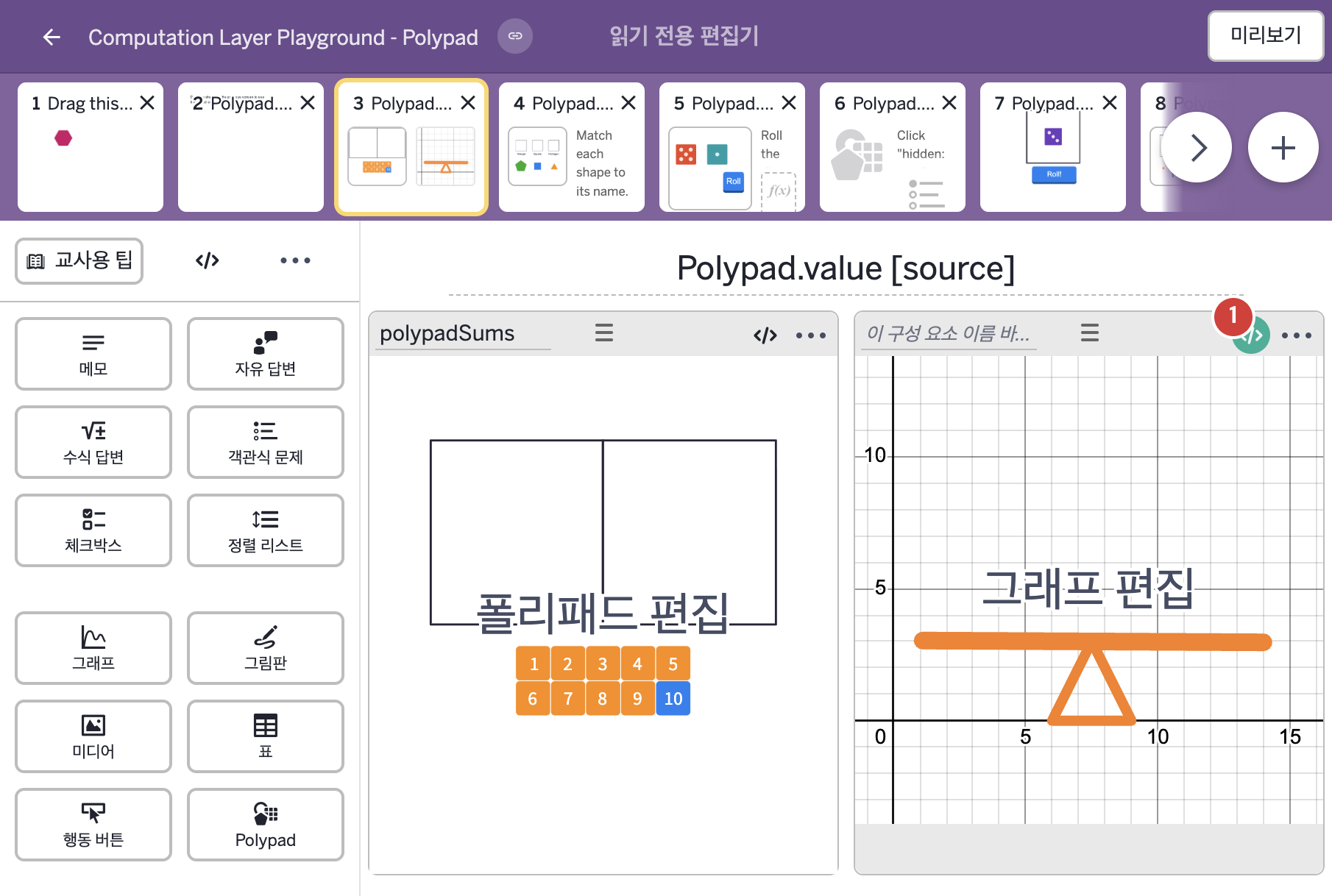The height and width of the screenshot is (896, 1332).
Task: Add a 미디어 media component
Action: click(x=93, y=736)
